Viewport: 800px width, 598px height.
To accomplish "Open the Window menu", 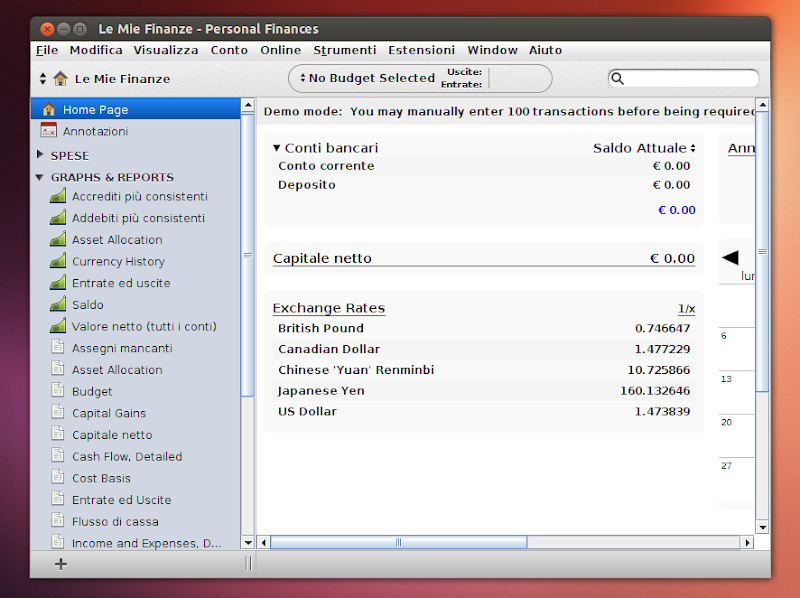I will (x=492, y=50).
